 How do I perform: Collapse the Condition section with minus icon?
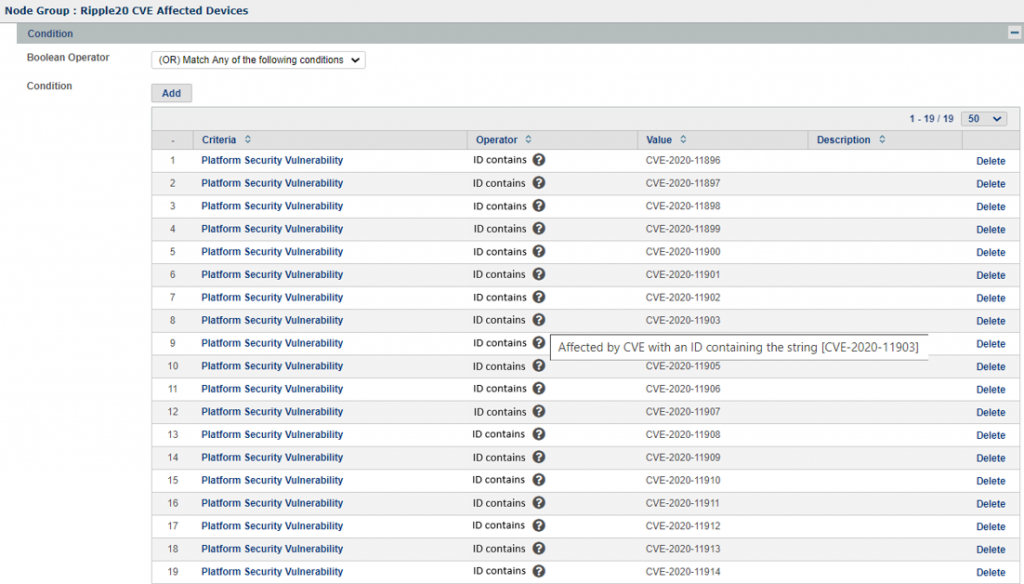(x=1013, y=34)
